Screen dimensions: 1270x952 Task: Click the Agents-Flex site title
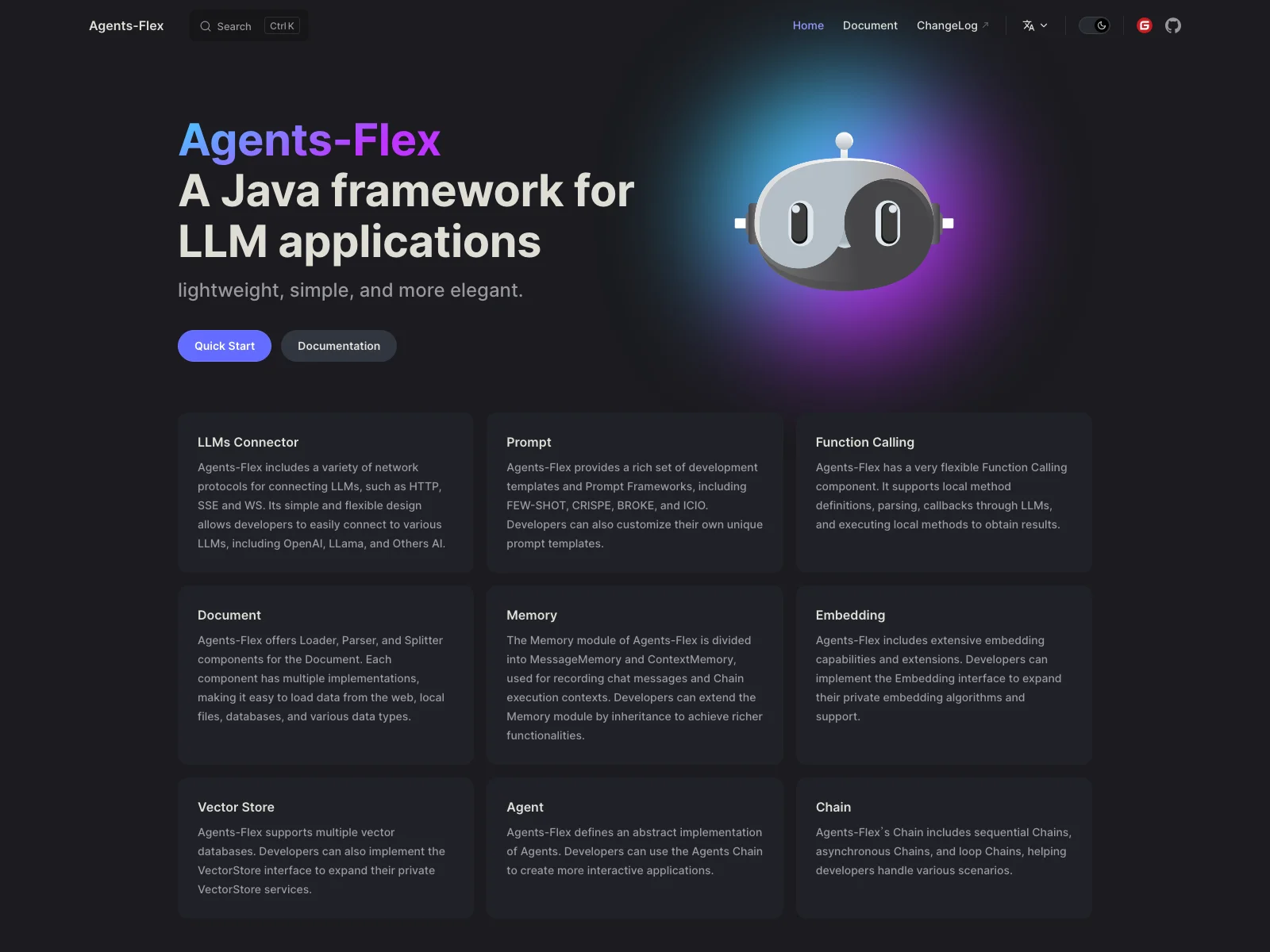(x=126, y=25)
